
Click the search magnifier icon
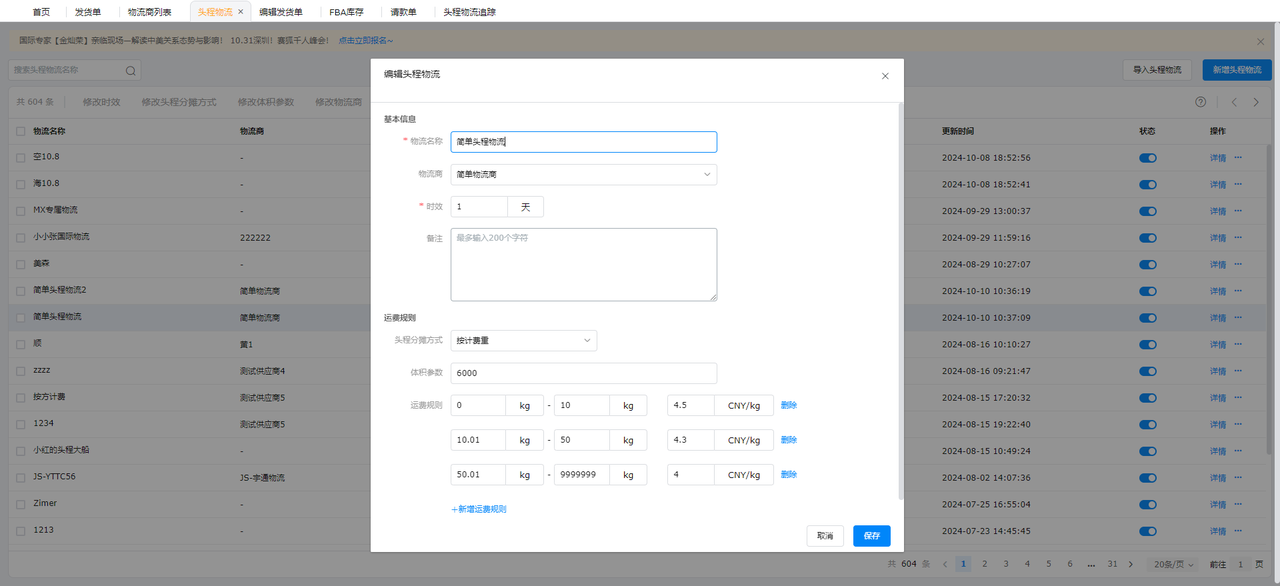click(x=130, y=71)
